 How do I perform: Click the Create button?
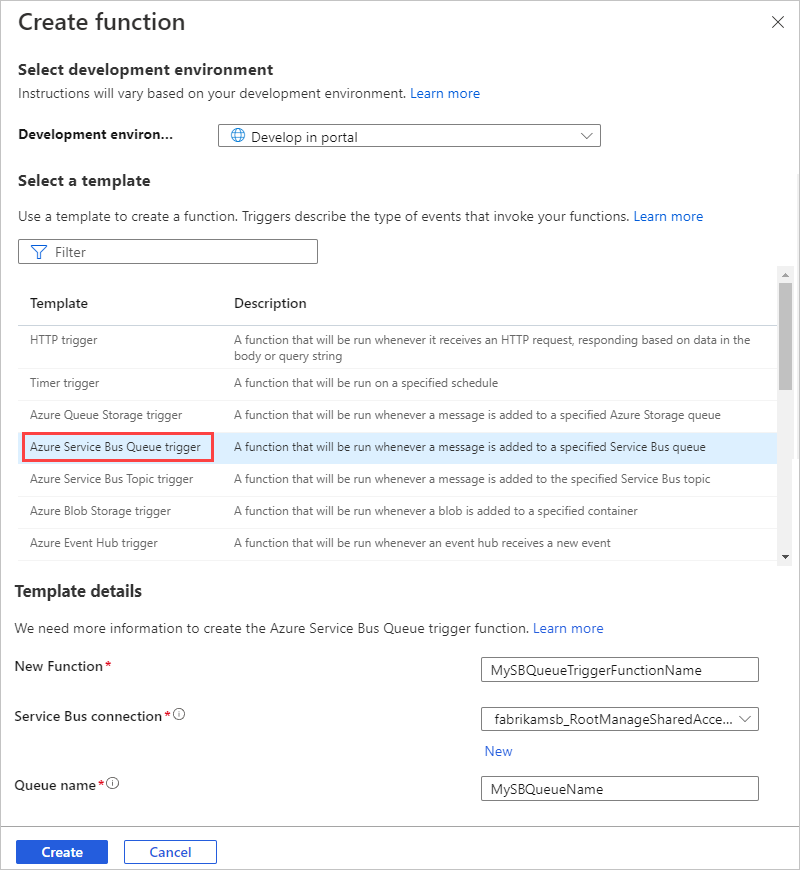(x=62, y=852)
